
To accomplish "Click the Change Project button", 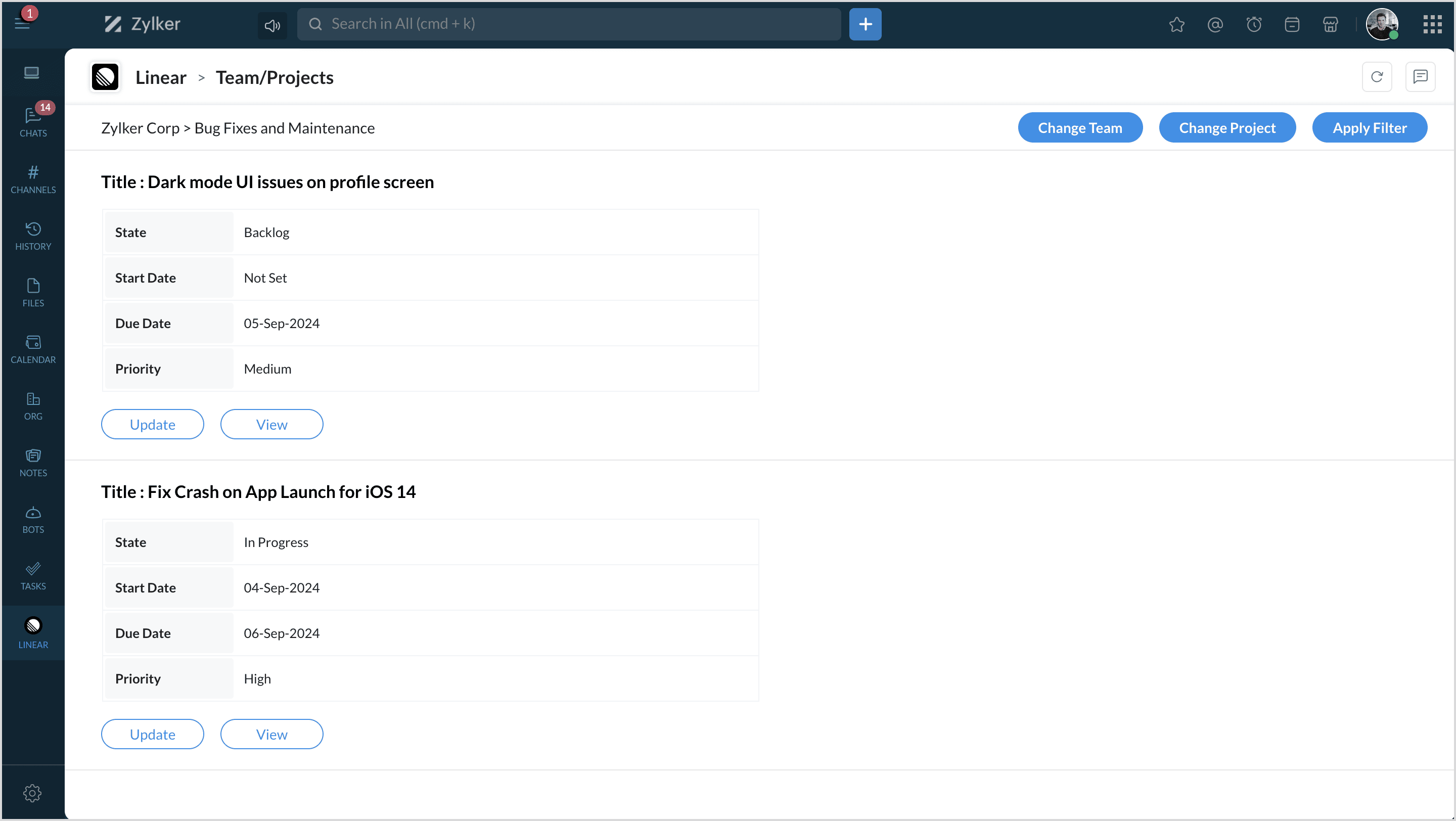I will (x=1226, y=128).
